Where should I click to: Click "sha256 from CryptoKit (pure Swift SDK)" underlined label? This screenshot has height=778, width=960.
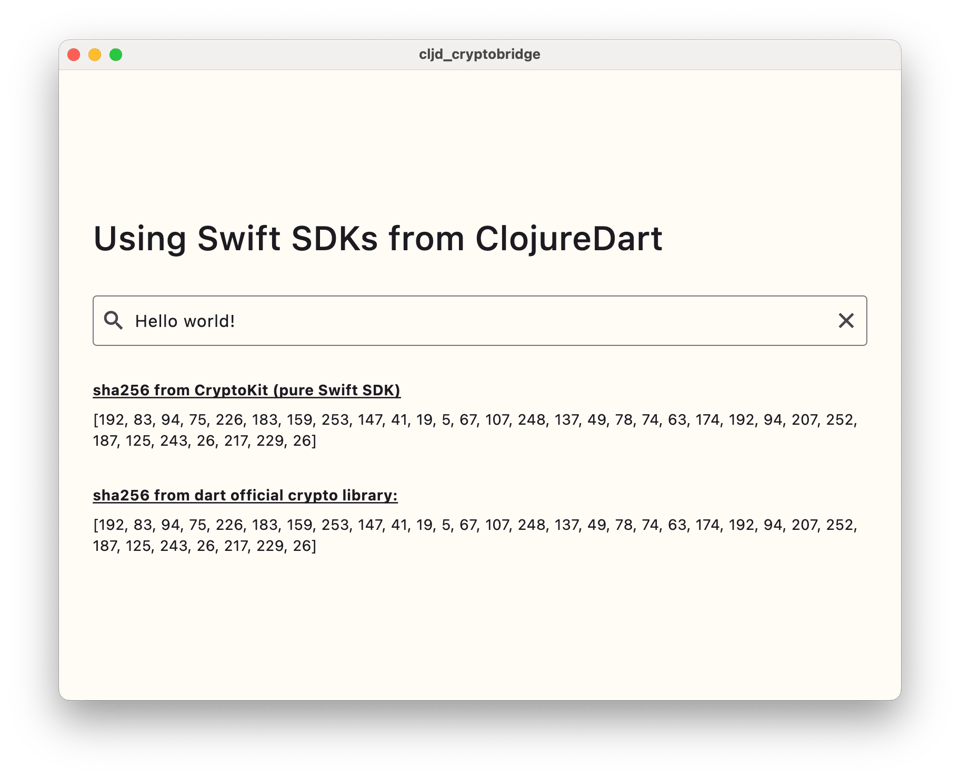246,390
